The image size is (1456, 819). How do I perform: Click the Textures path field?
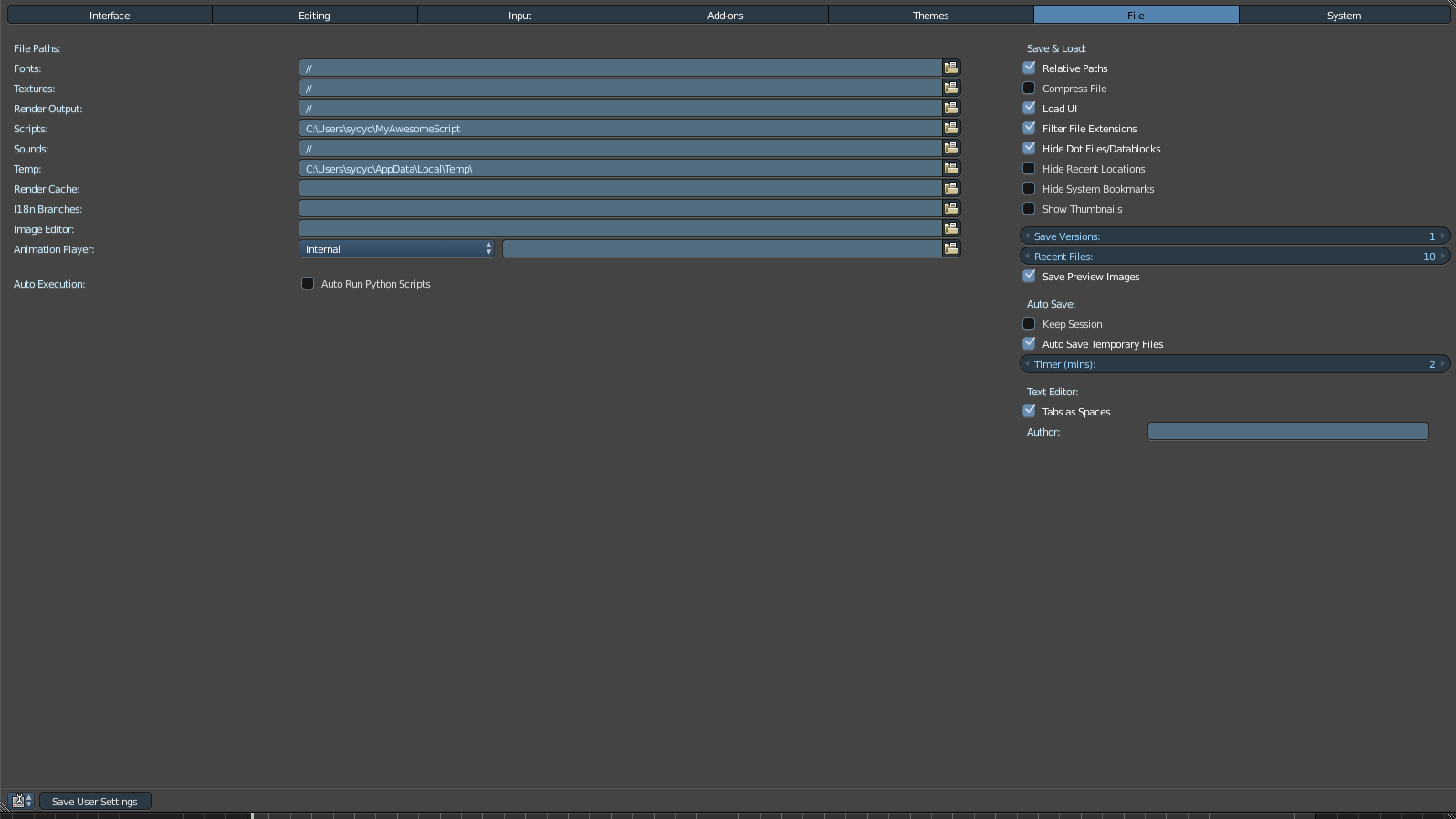coord(620,89)
